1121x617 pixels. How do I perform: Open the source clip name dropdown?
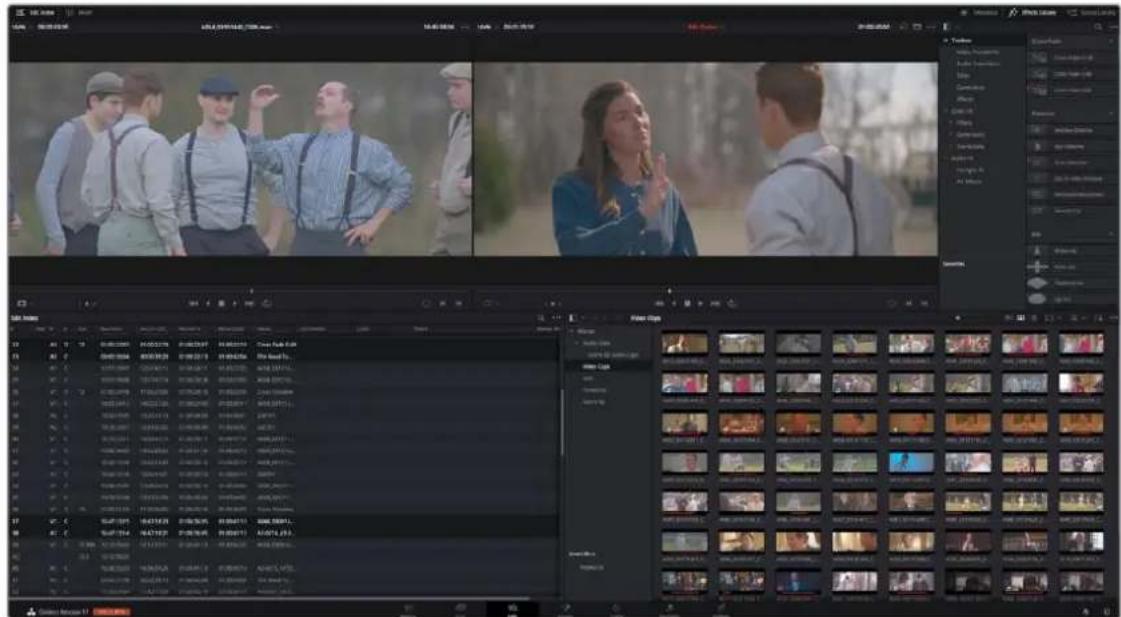(240, 27)
